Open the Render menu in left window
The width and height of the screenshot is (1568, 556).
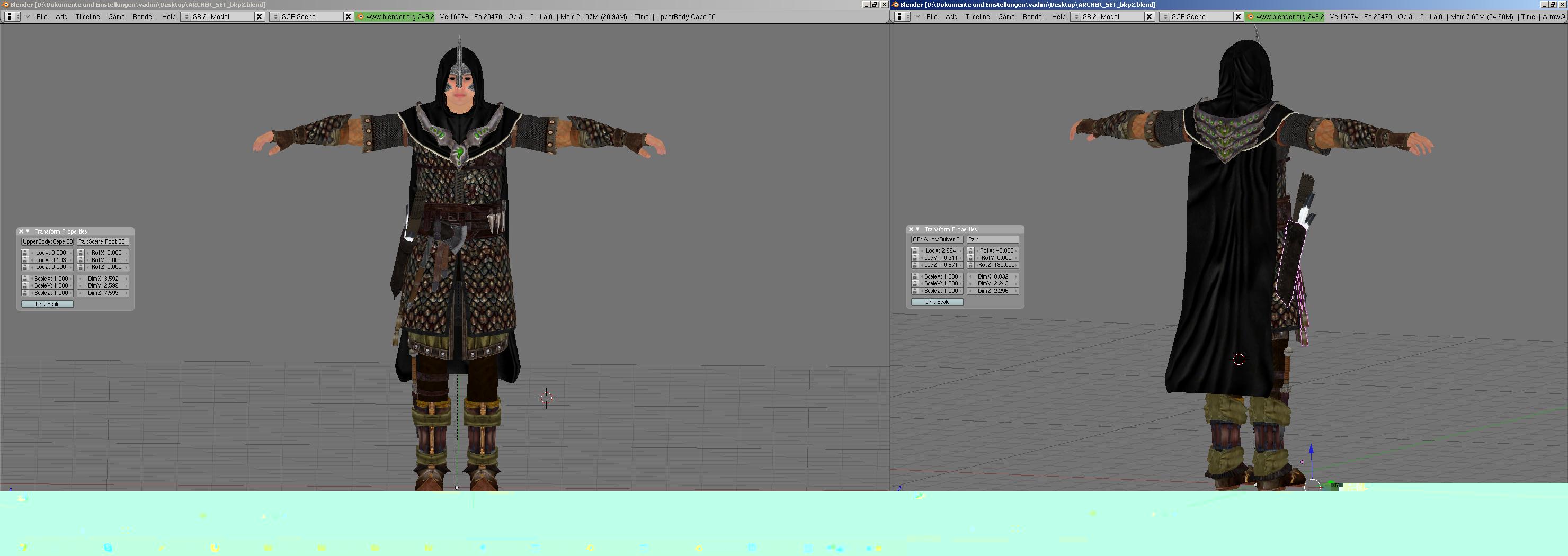pyautogui.click(x=143, y=17)
